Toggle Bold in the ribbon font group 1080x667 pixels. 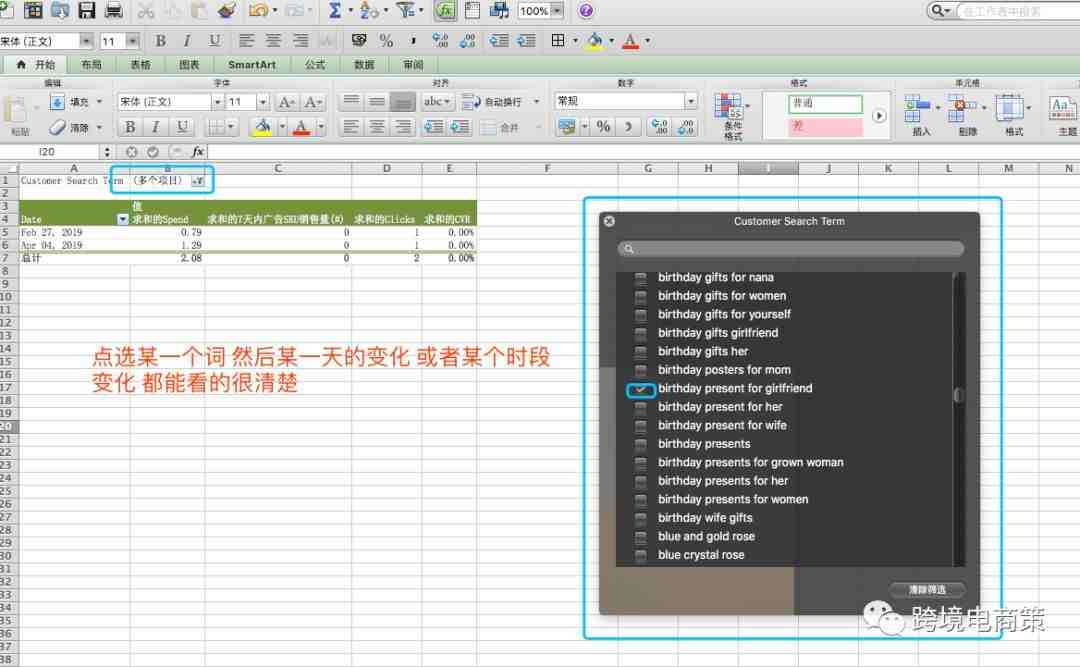[129, 127]
